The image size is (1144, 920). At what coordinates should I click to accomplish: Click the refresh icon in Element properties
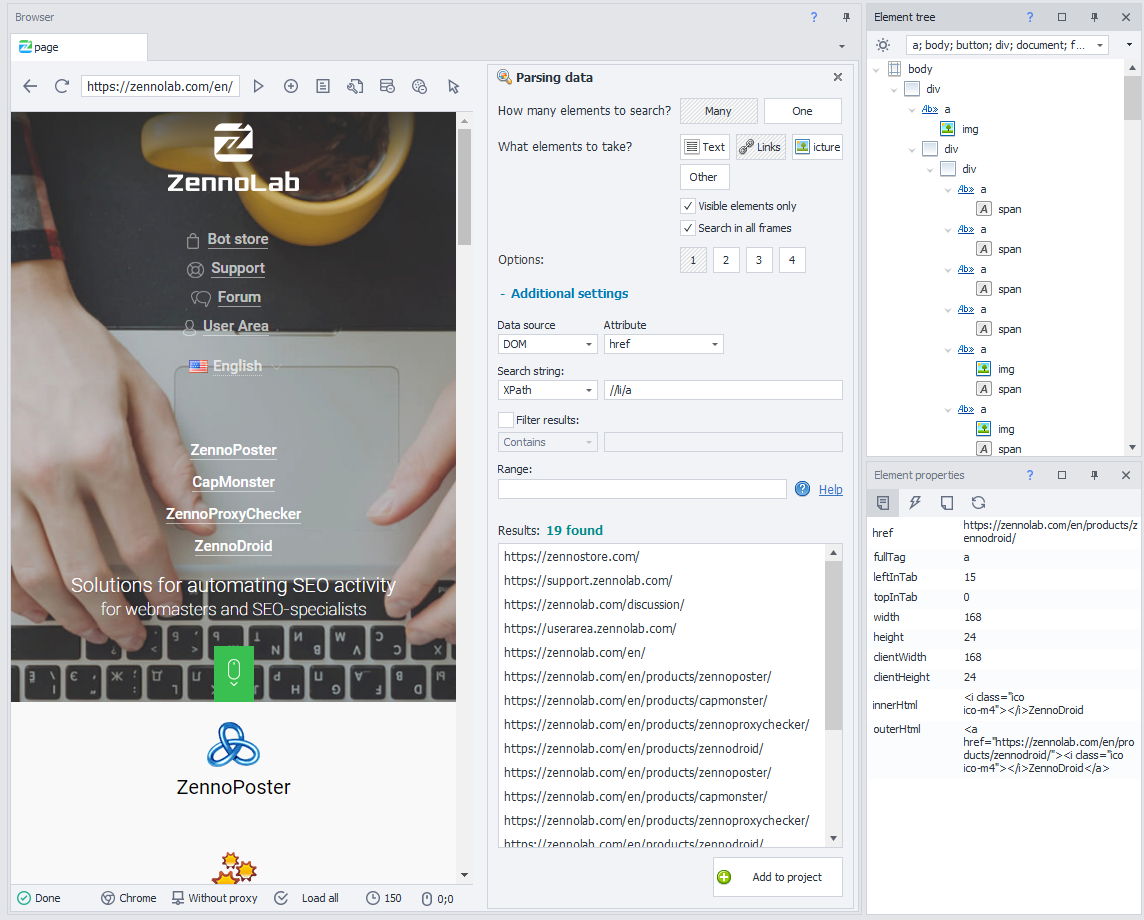978,503
